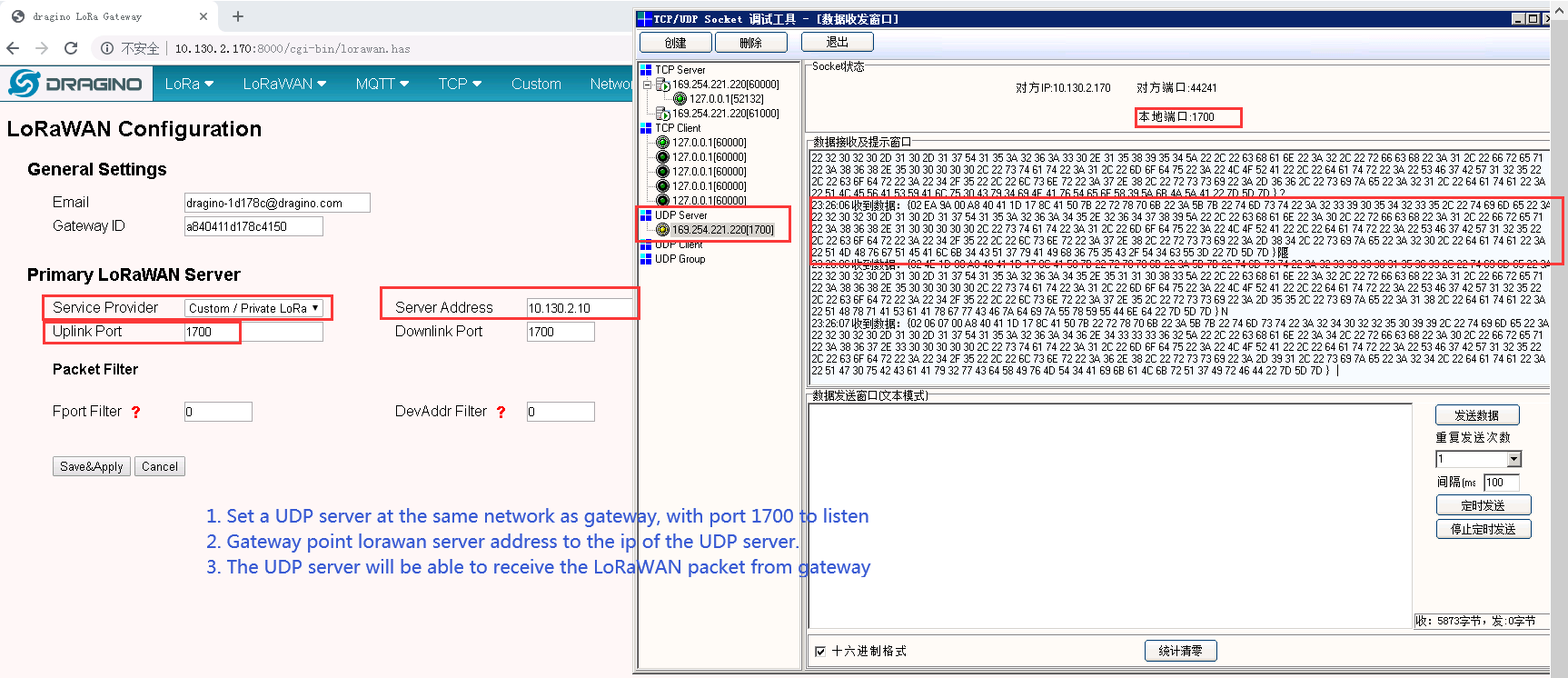Click the 对方IP:10.130.2.170 text
Viewport: 1568px width, 678px height.
click(1063, 88)
